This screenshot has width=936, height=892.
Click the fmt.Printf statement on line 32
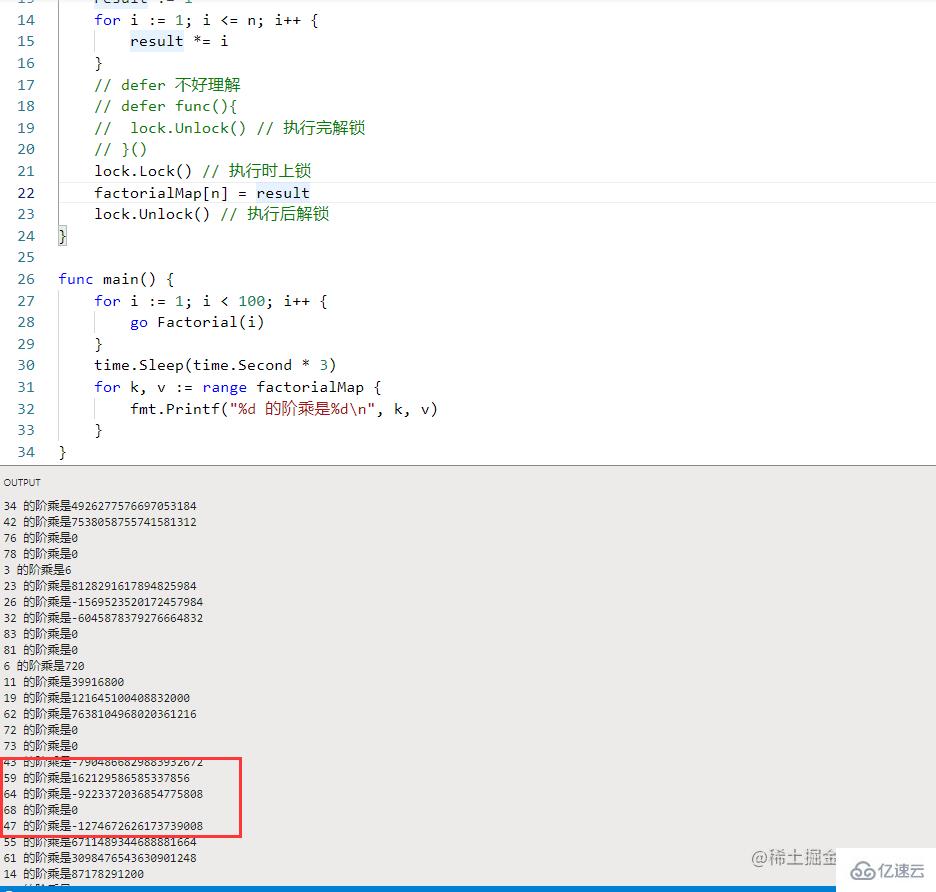pos(284,409)
